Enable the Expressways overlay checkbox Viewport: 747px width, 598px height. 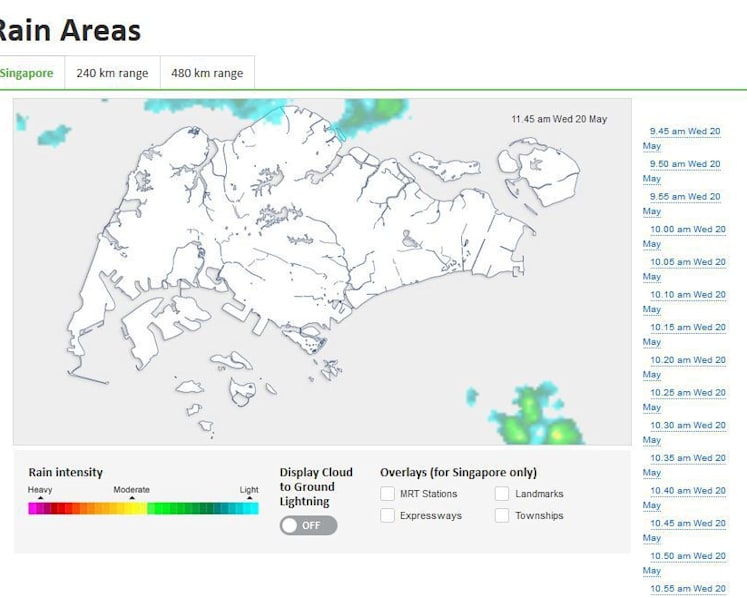[387, 515]
